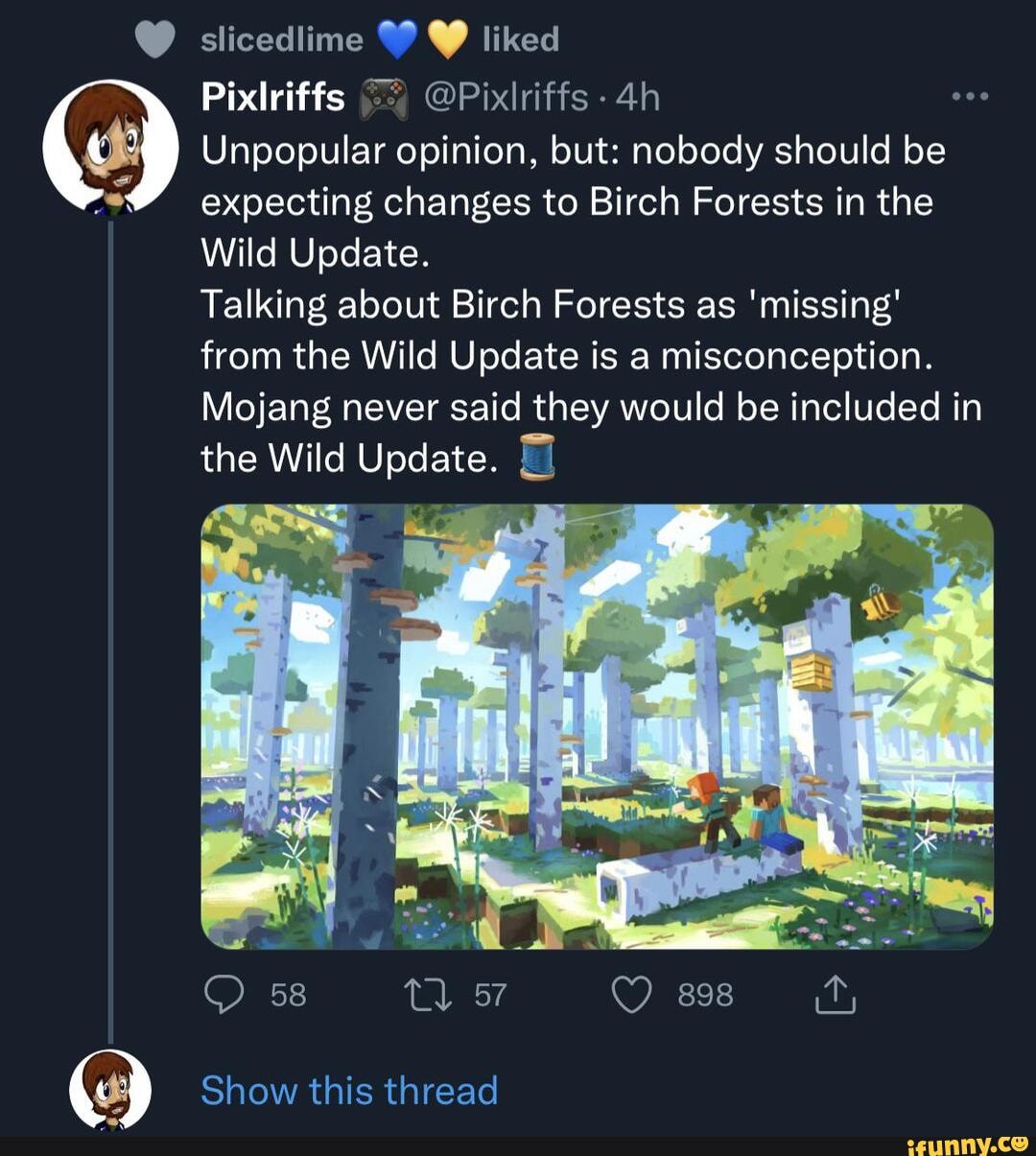The width and height of the screenshot is (1036, 1156).
Task: Like the tweet using the heart outline
Action: (x=632, y=995)
